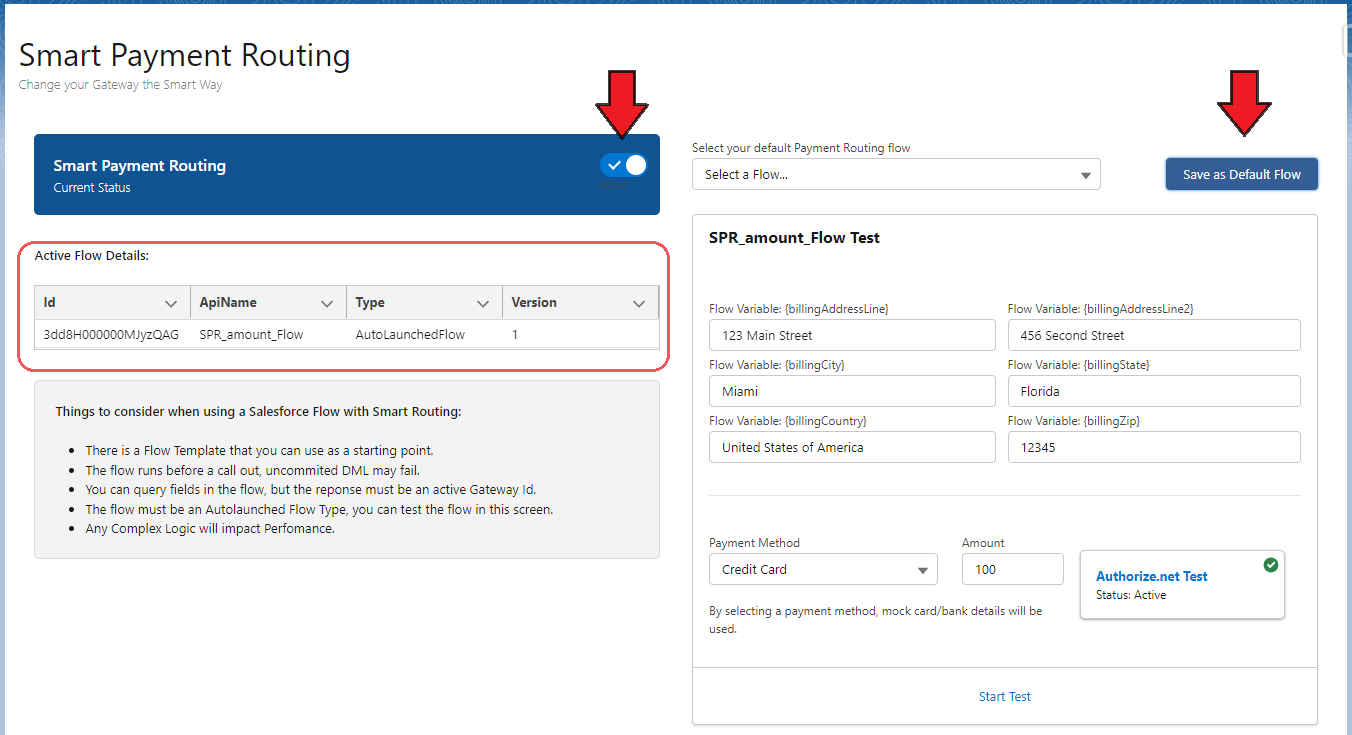This screenshot has width=1352, height=735.
Task: Open the Id column sort chevron
Action: 170,303
